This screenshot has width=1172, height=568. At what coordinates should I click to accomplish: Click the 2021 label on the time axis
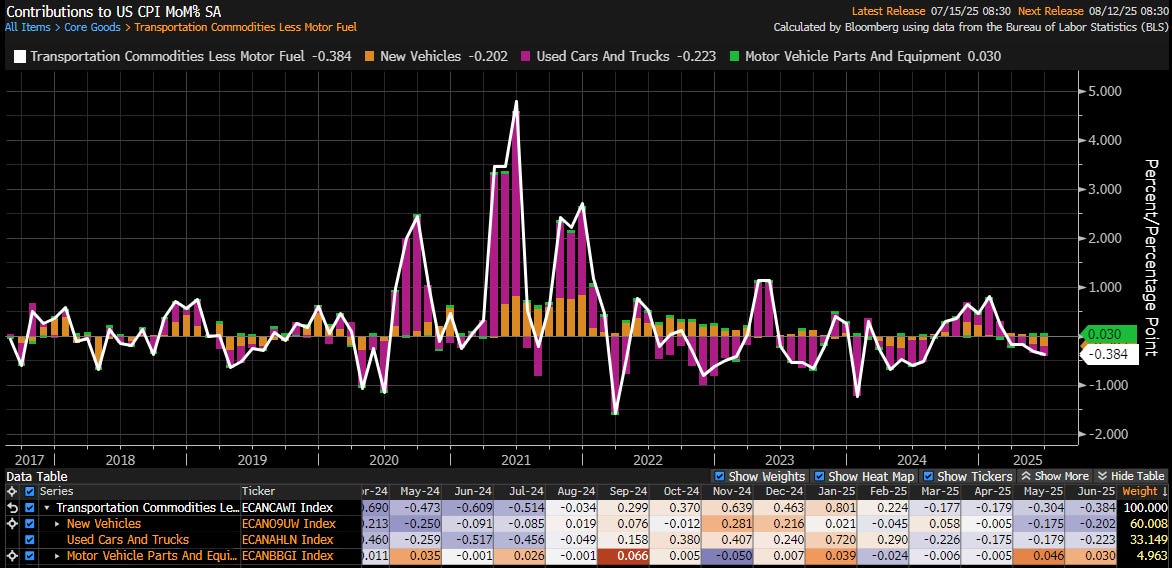click(x=516, y=460)
